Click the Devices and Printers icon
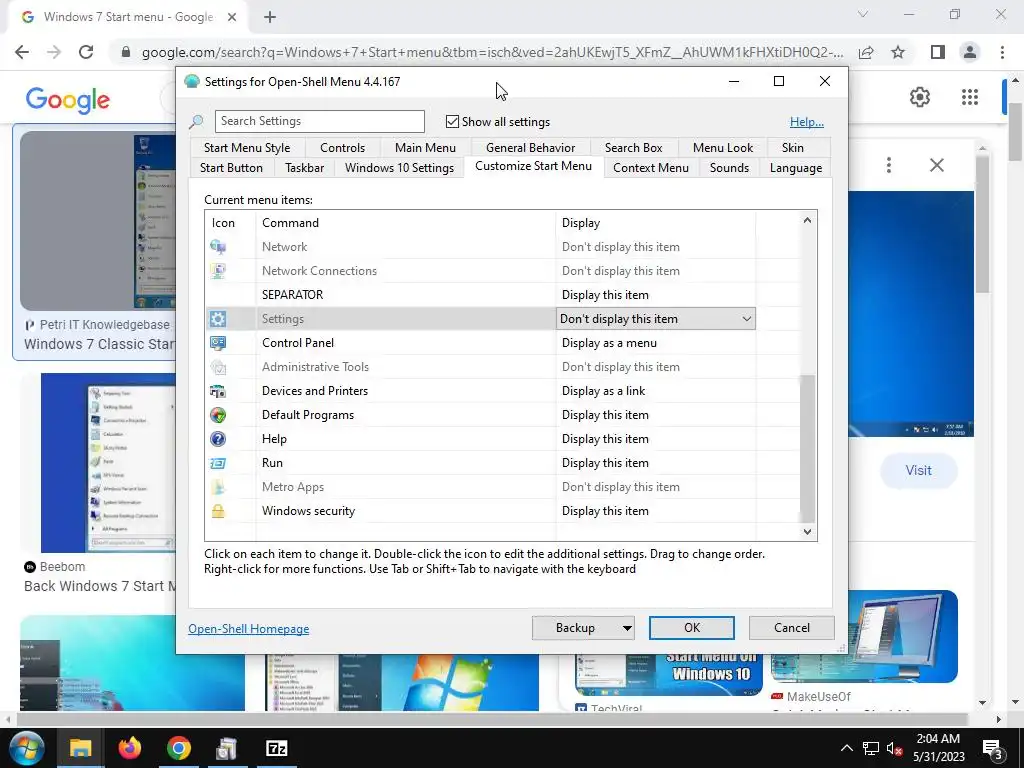1024x768 pixels. click(218, 391)
